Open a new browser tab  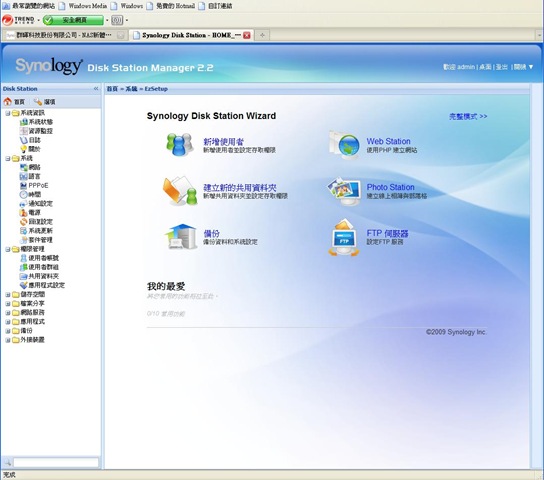[263, 35]
